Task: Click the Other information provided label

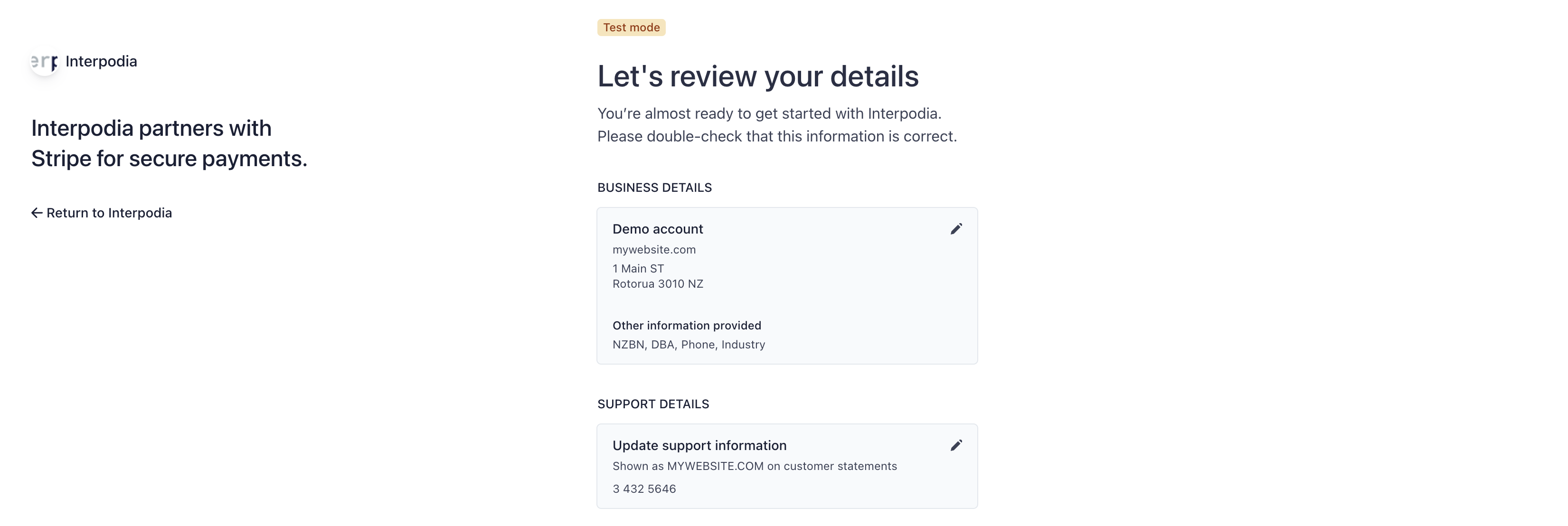Action: click(687, 326)
